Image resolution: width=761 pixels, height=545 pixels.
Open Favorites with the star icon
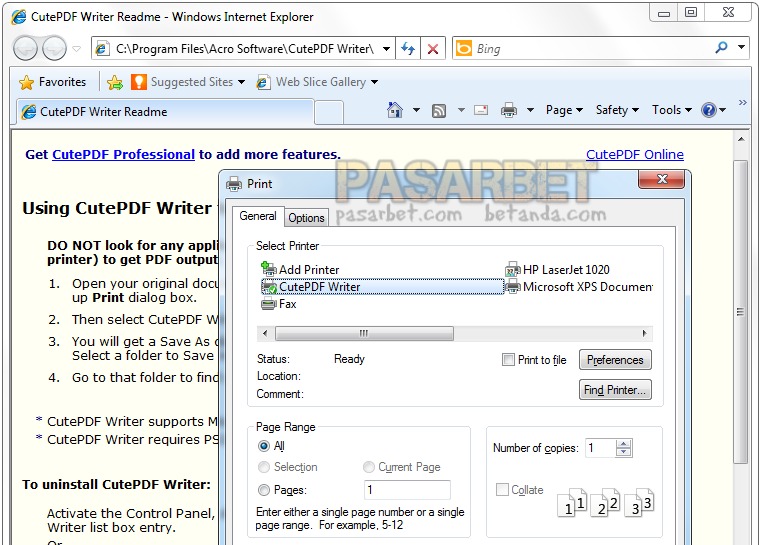pyautogui.click(x=26, y=83)
